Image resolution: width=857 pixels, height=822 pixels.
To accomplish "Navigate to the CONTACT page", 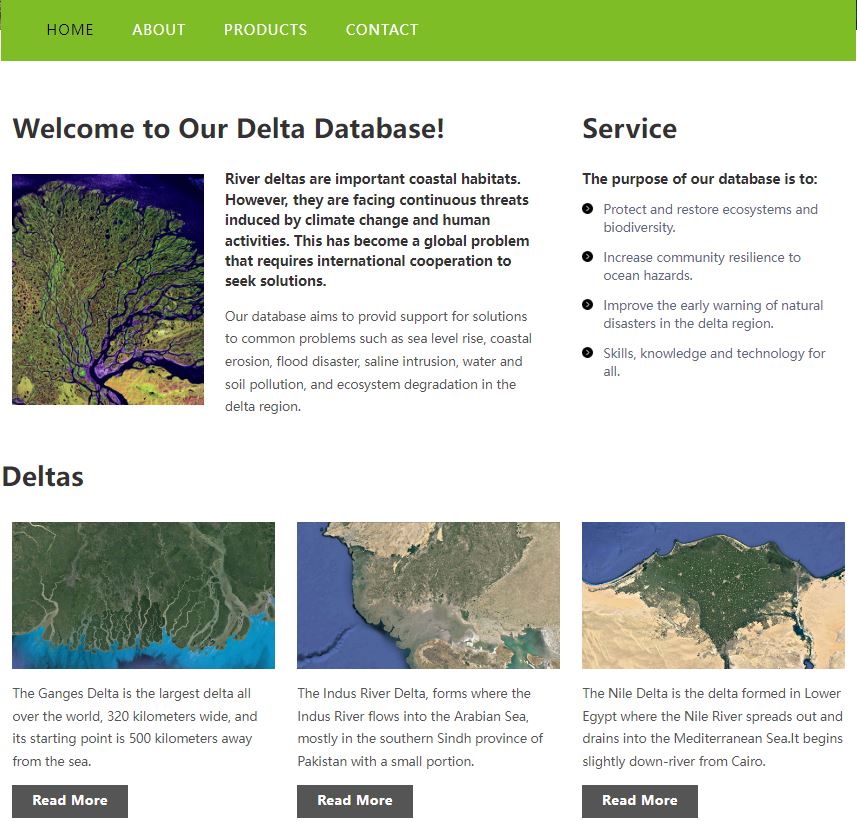I will [382, 30].
